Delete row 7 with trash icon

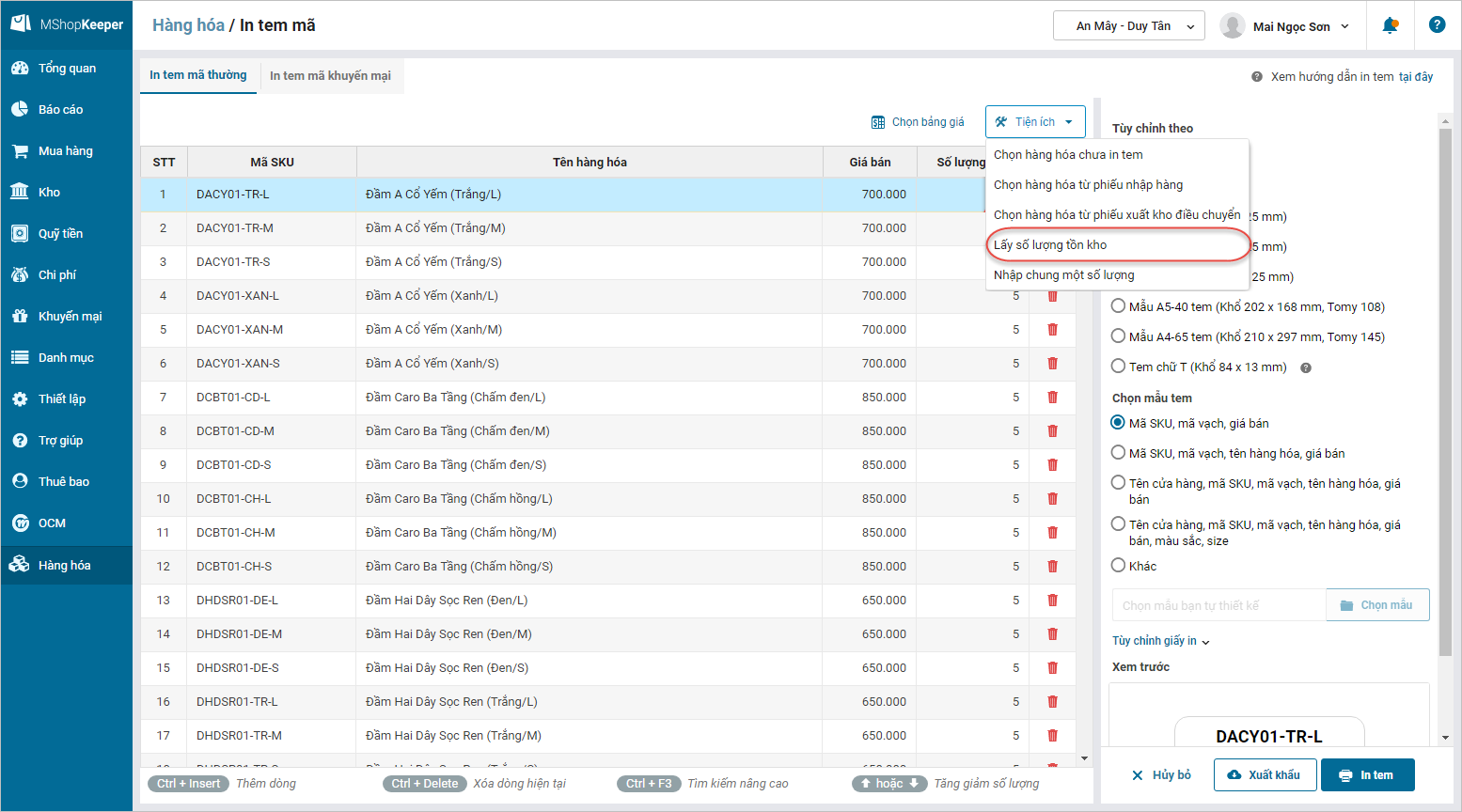tap(1052, 398)
